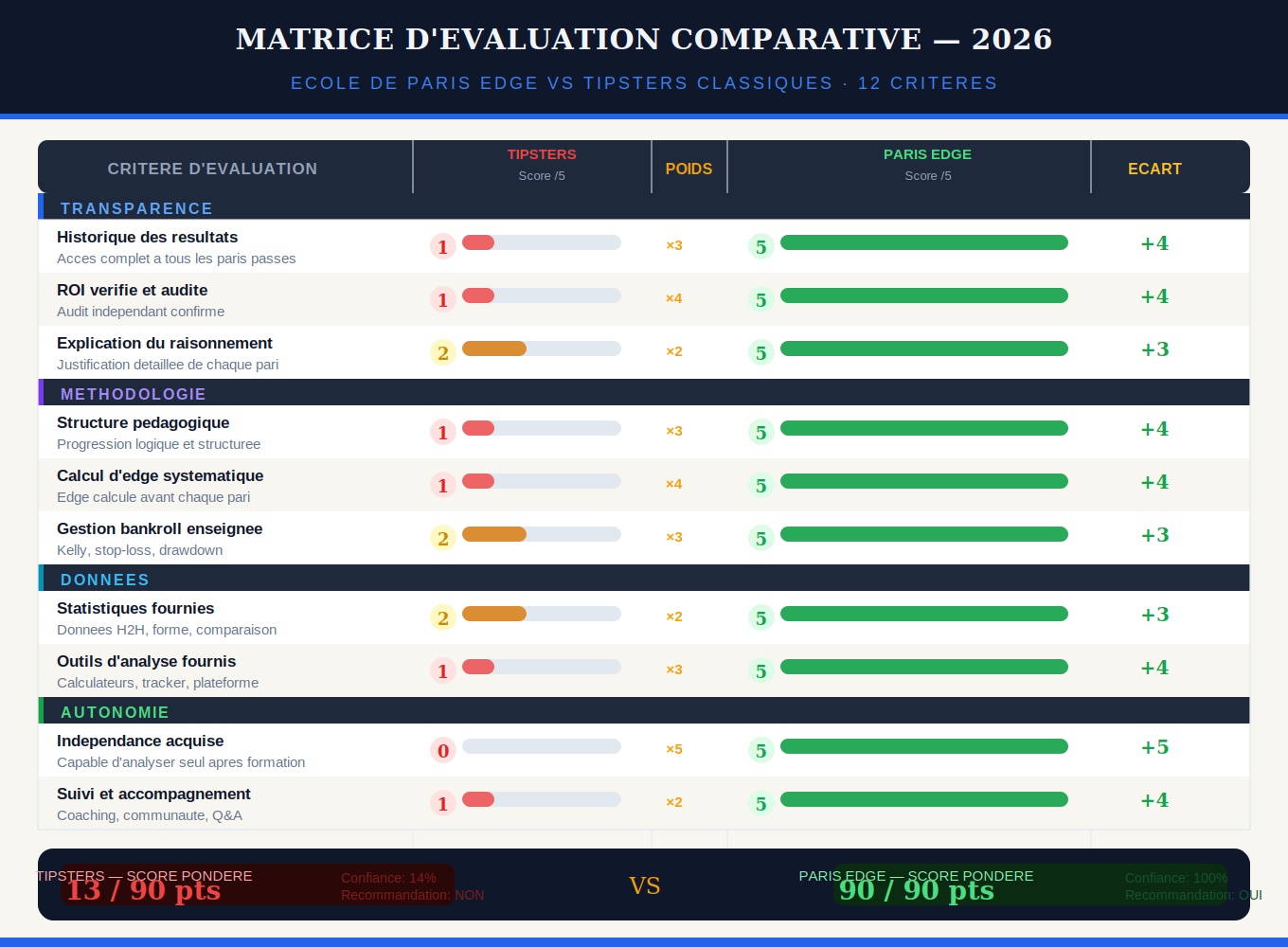Click 'Coaching, communaute, Q&A' description text
This screenshot has width=1288, height=947.
(x=150, y=815)
